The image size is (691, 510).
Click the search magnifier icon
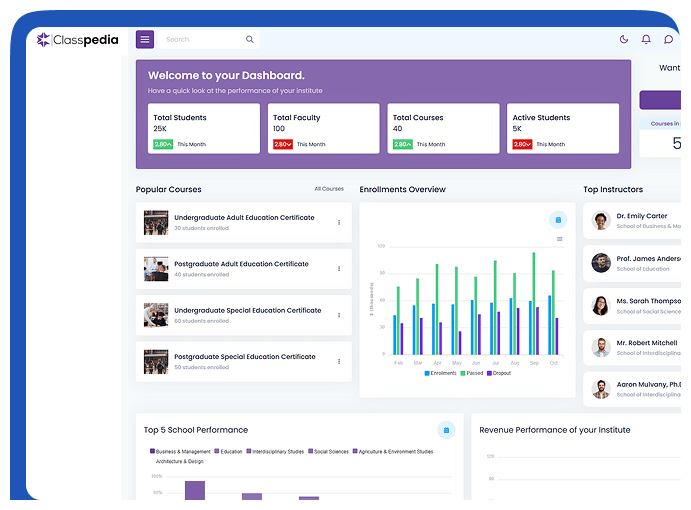click(250, 40)
